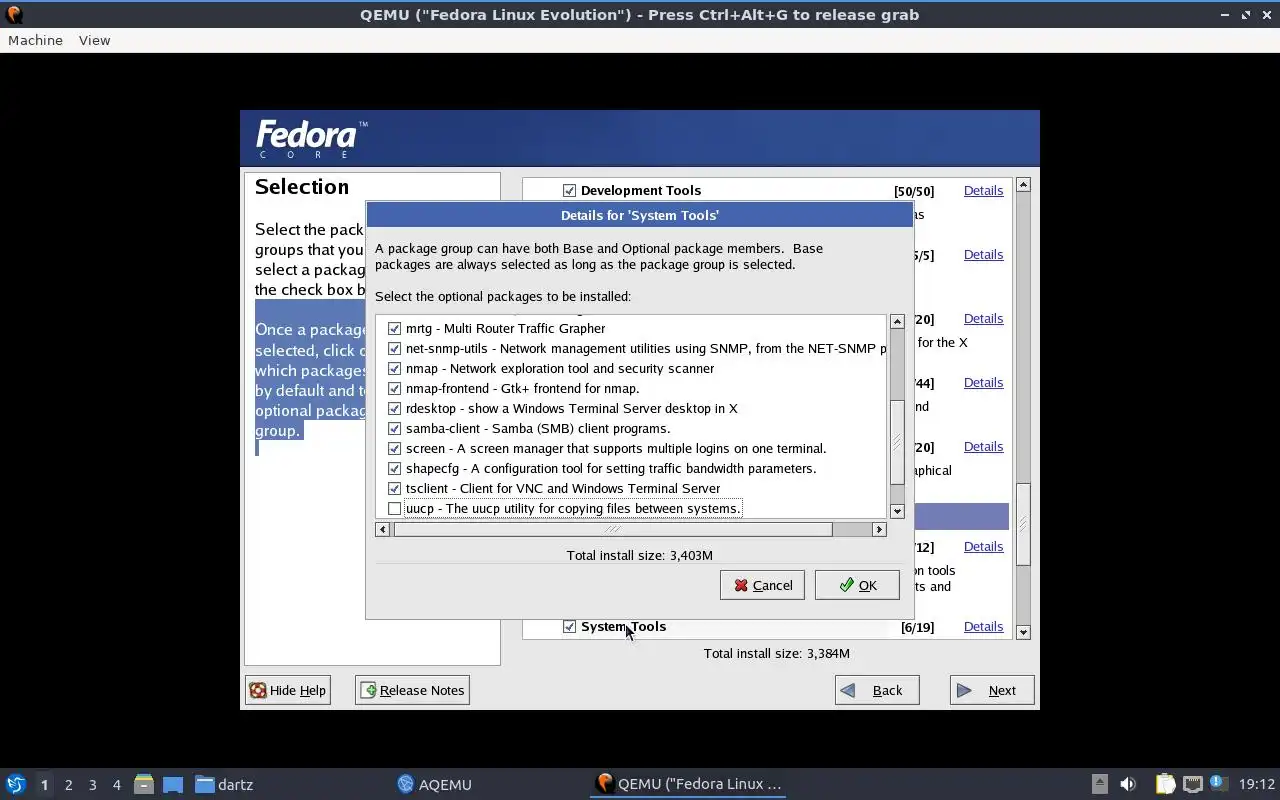
Task: Click the Hide Help button
Action: point(288,690)
